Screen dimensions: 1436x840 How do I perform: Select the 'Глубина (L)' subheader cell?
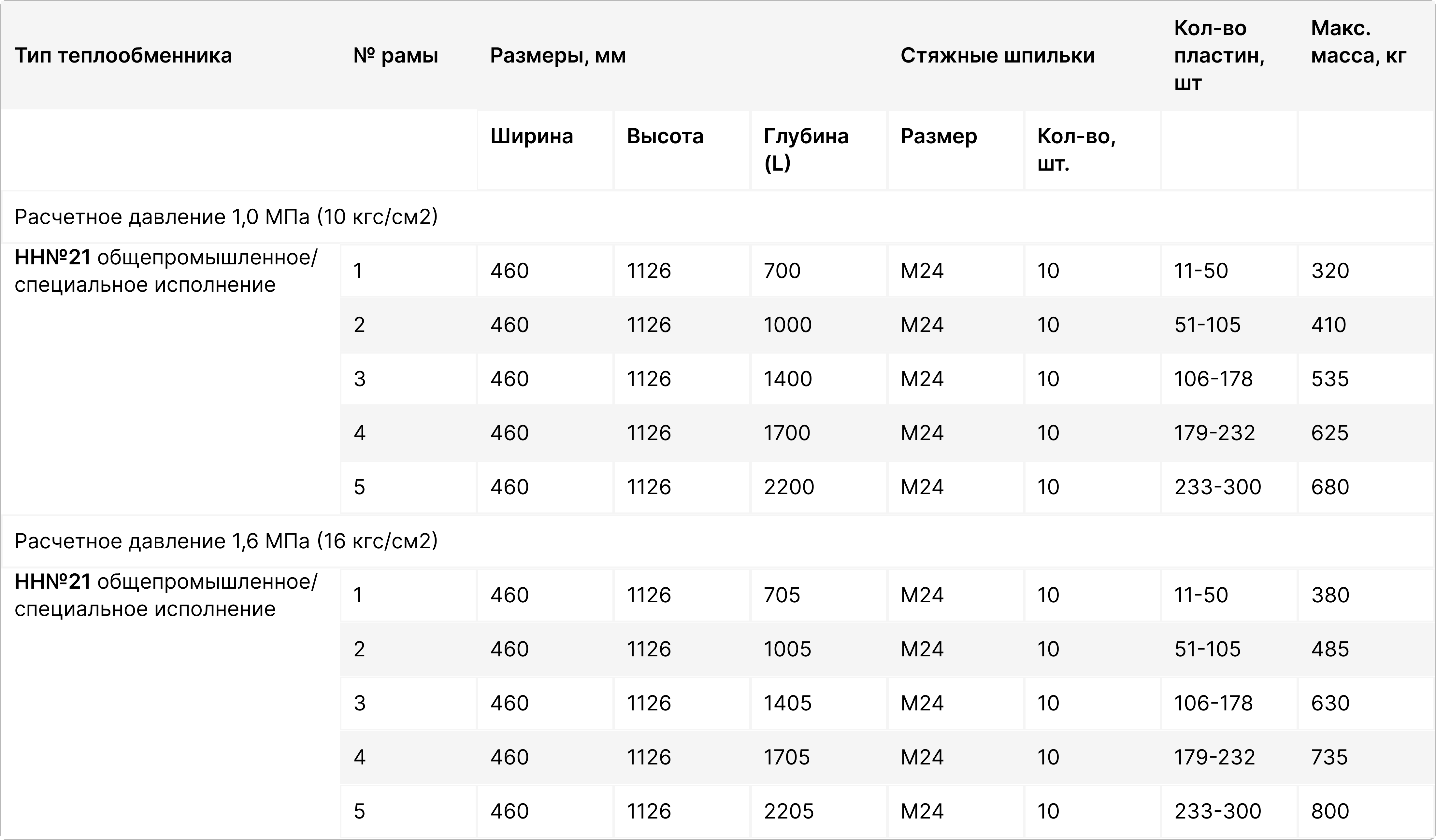point(806,150)
